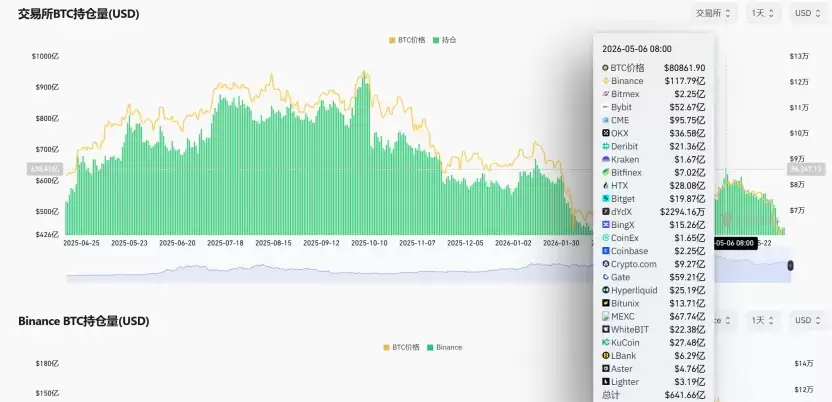Open the 1天 interval dropdown in top chart
The height and width of the screenshot is (402, 832).
(x=763, y=13)
